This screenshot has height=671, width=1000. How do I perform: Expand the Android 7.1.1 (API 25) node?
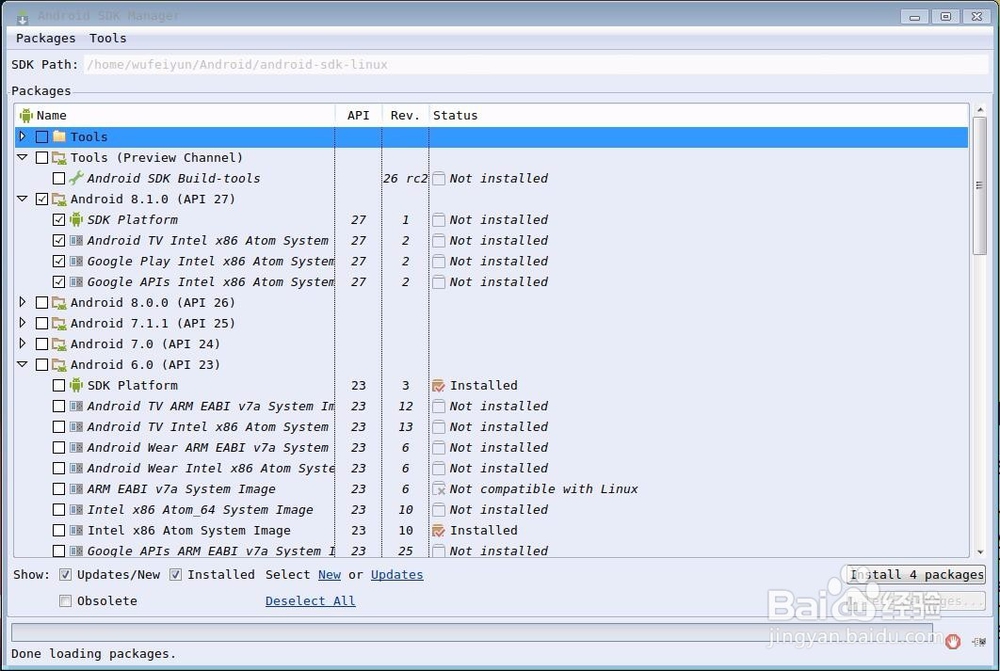22,323
